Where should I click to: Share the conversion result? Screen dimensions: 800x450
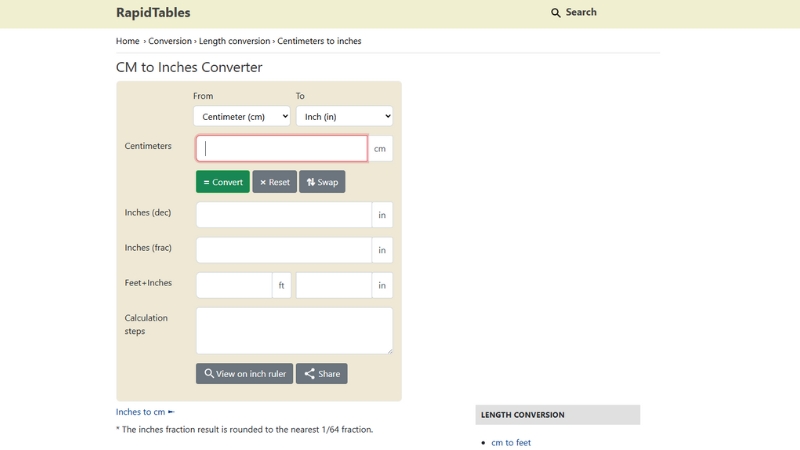(x=321, y=374)
